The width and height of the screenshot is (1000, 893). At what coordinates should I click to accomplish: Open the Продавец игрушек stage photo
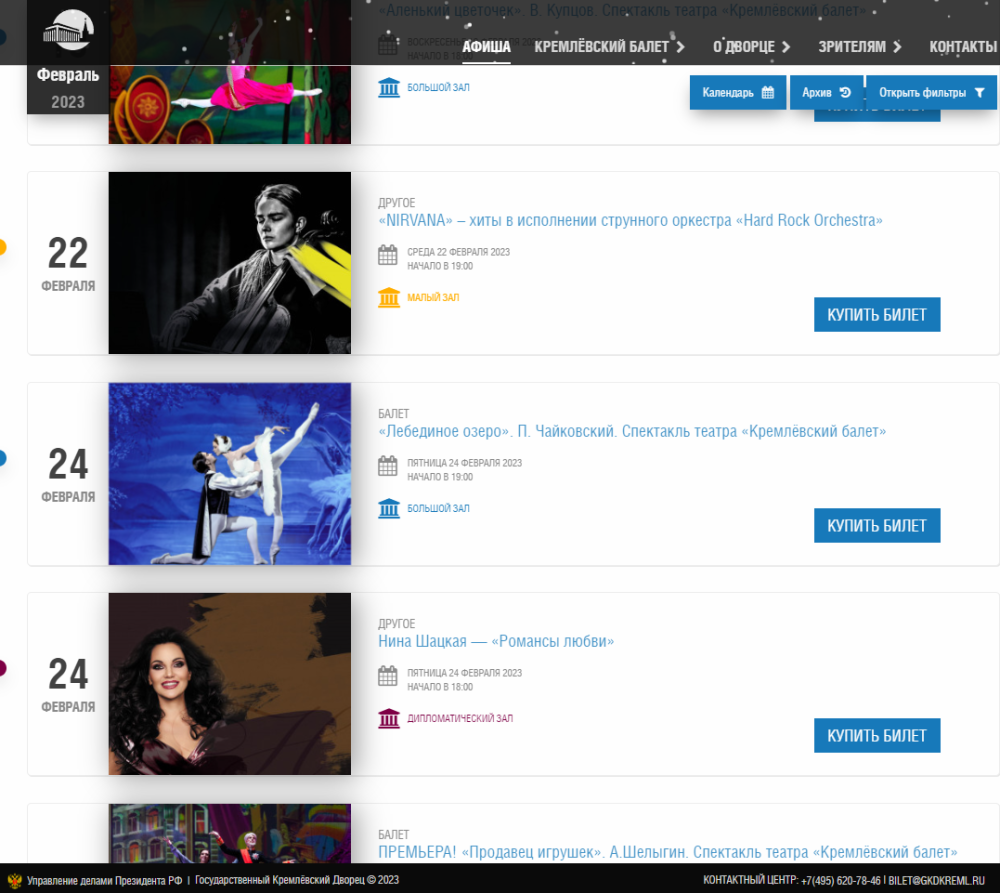230,834
